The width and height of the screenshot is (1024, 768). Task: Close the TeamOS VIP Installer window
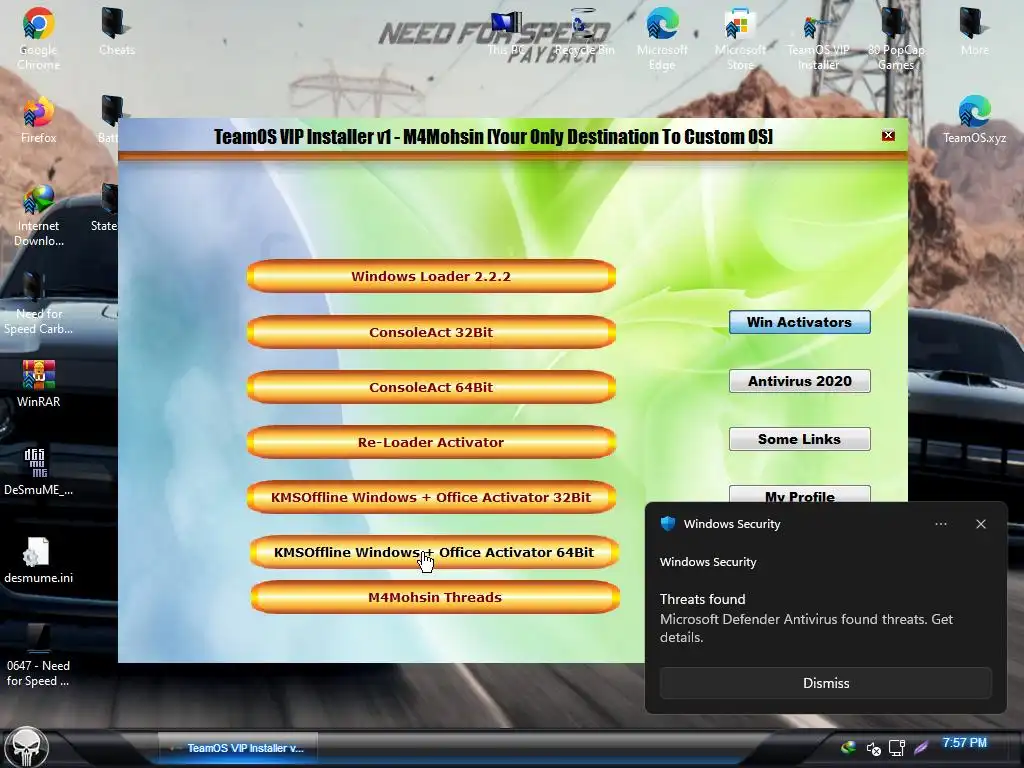pos(888,135)
